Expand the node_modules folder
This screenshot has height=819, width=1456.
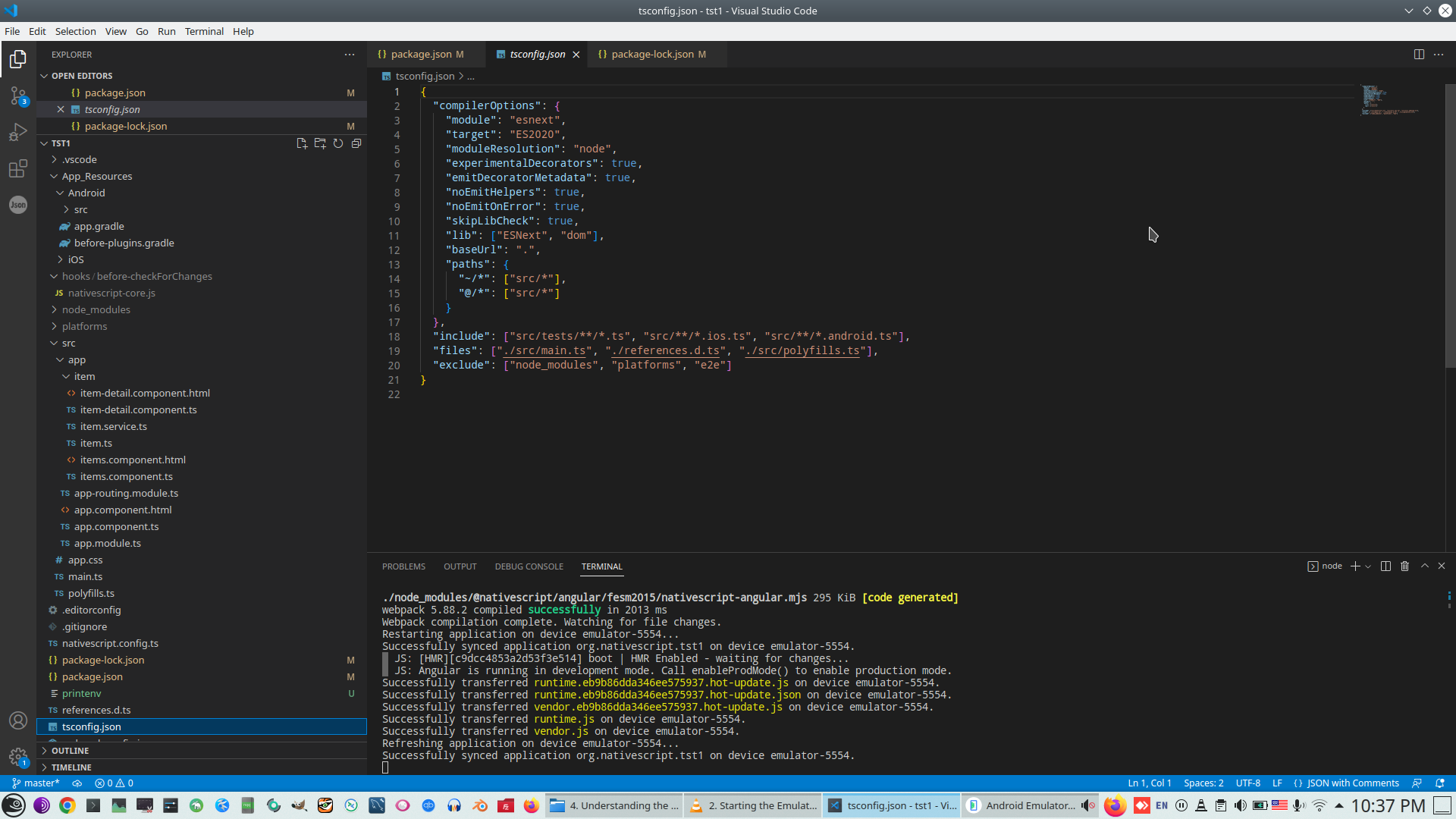pyautogui.click(x=96, y=309)
